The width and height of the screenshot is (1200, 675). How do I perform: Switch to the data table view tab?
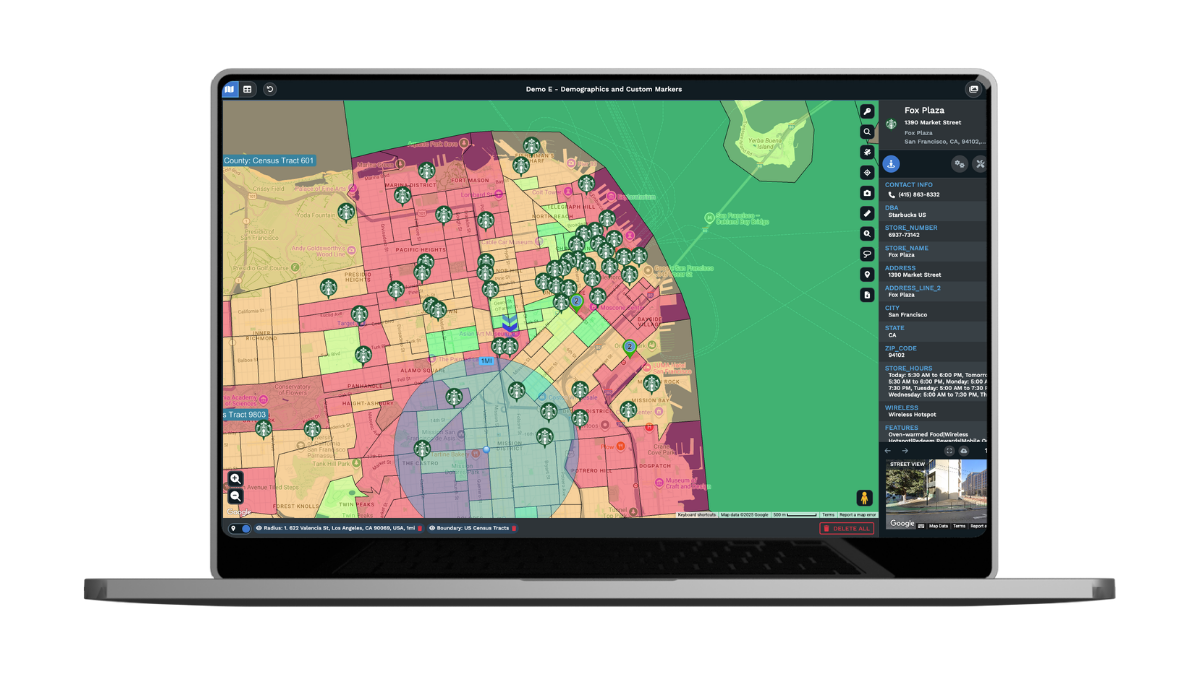(247, 89)
